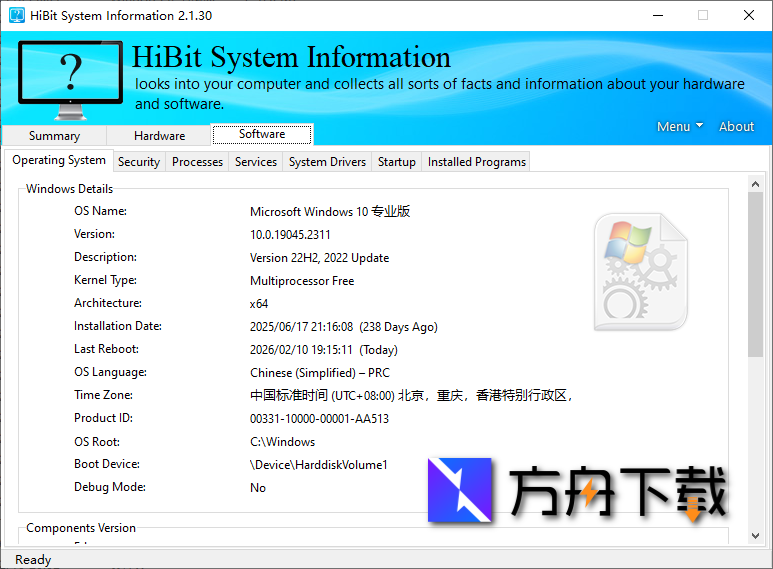Click the Installation Date: label
This screenshot has height=569, width=773.
click(x=118, y=326)
